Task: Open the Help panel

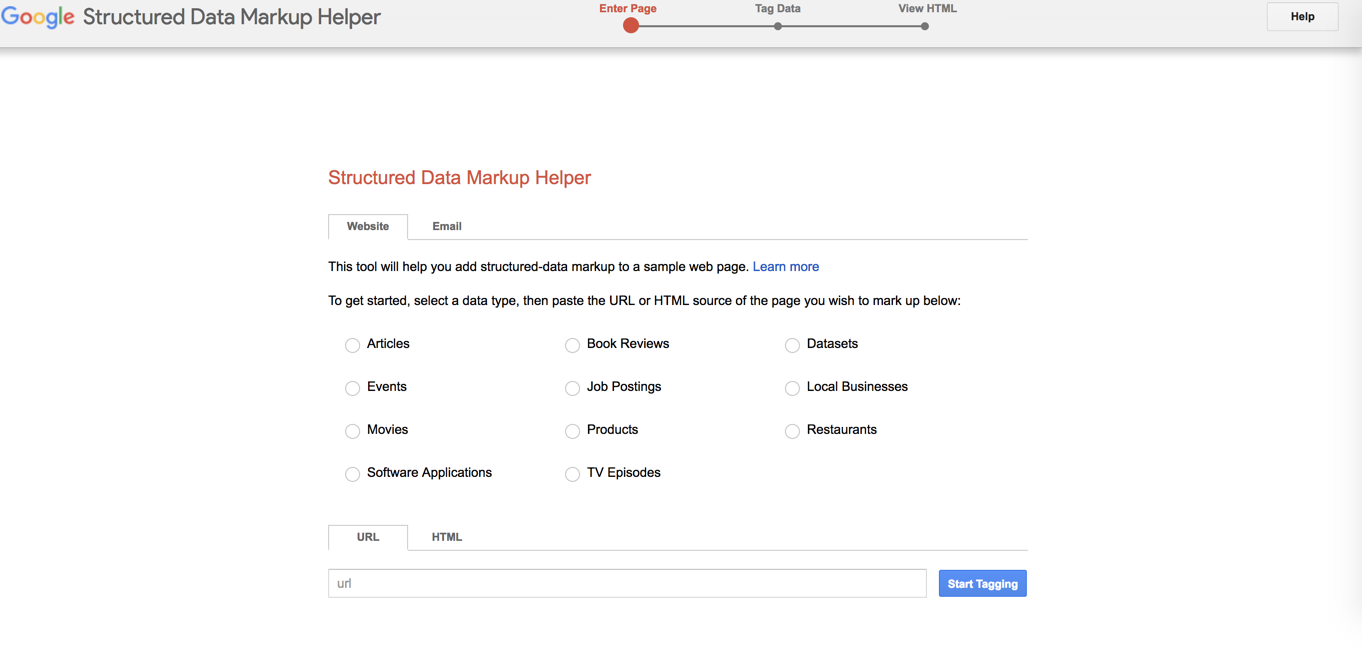Action: pyautogui.click(x=1302, y=16)
